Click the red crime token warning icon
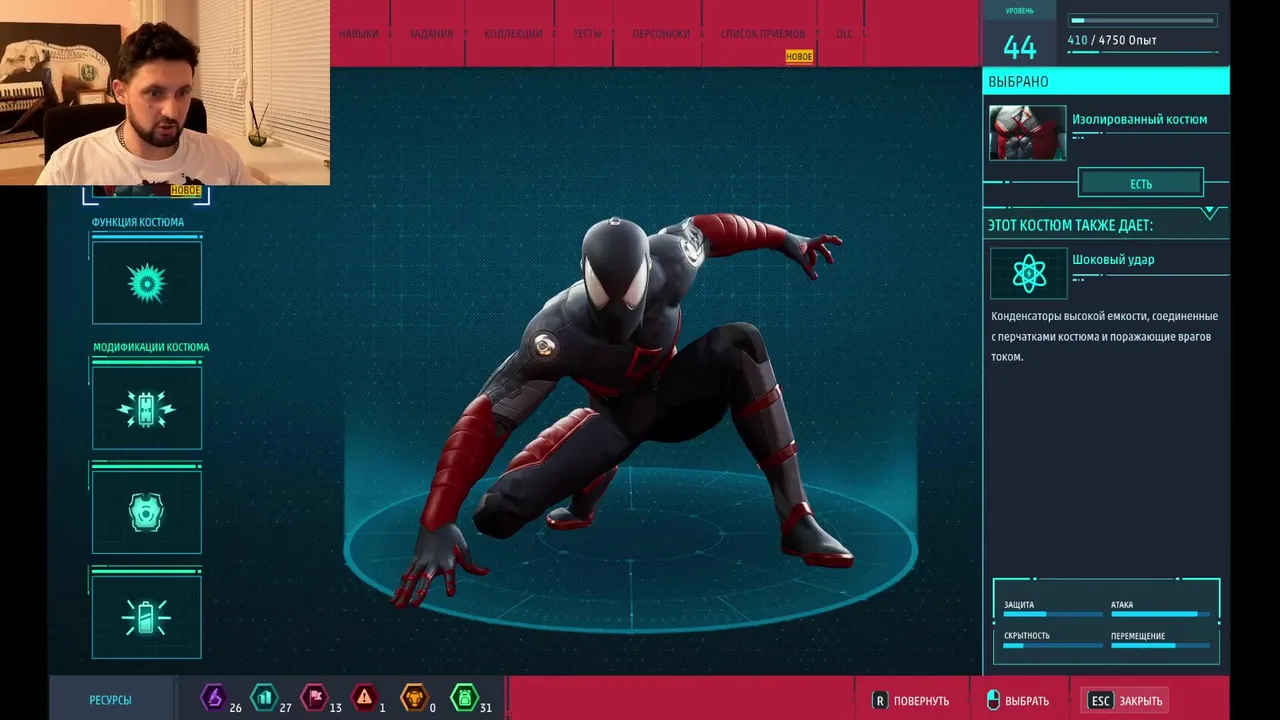The height and width of the screenshot is (720, 1280). tap(365, 697)
